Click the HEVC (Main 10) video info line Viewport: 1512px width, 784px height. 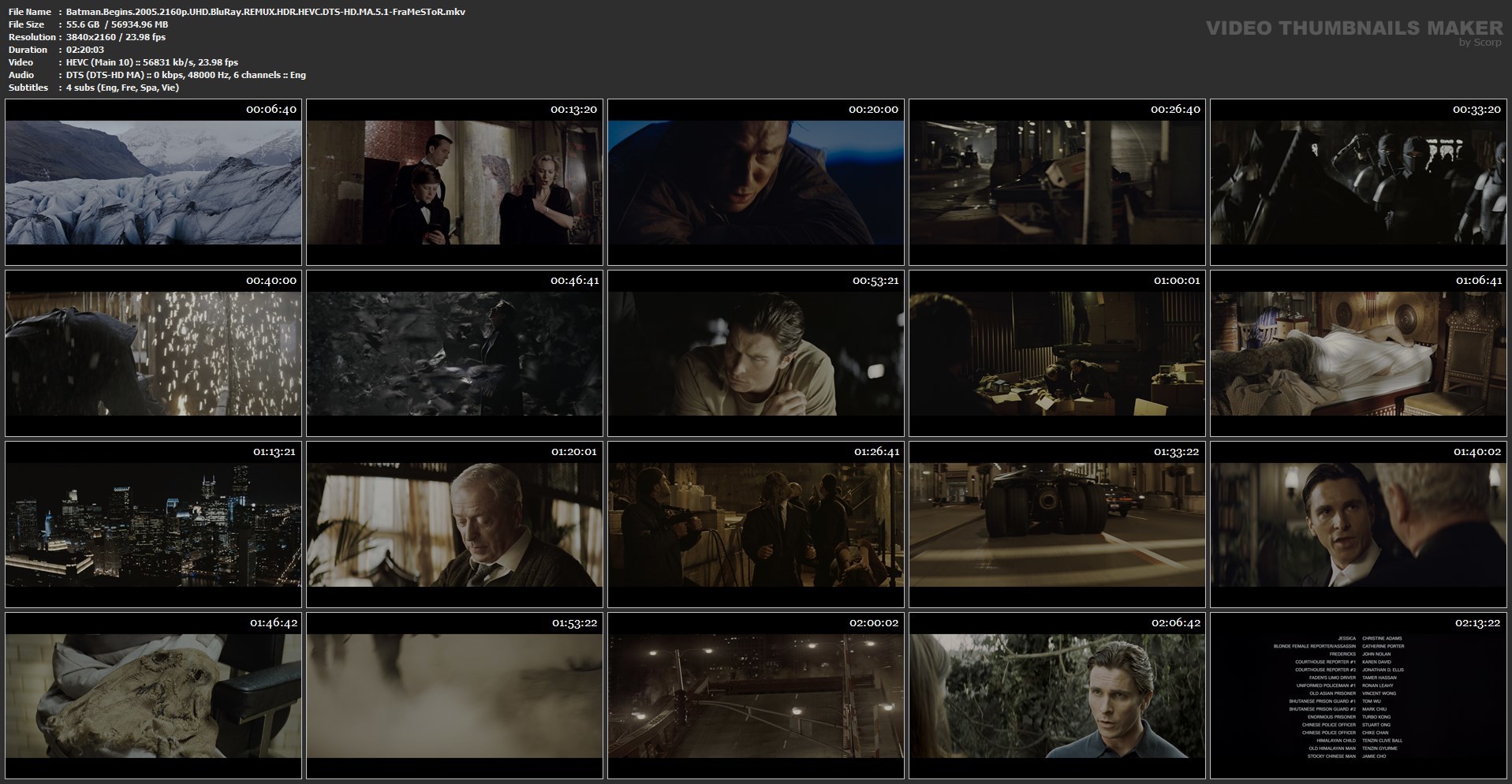tap(152, 62)
